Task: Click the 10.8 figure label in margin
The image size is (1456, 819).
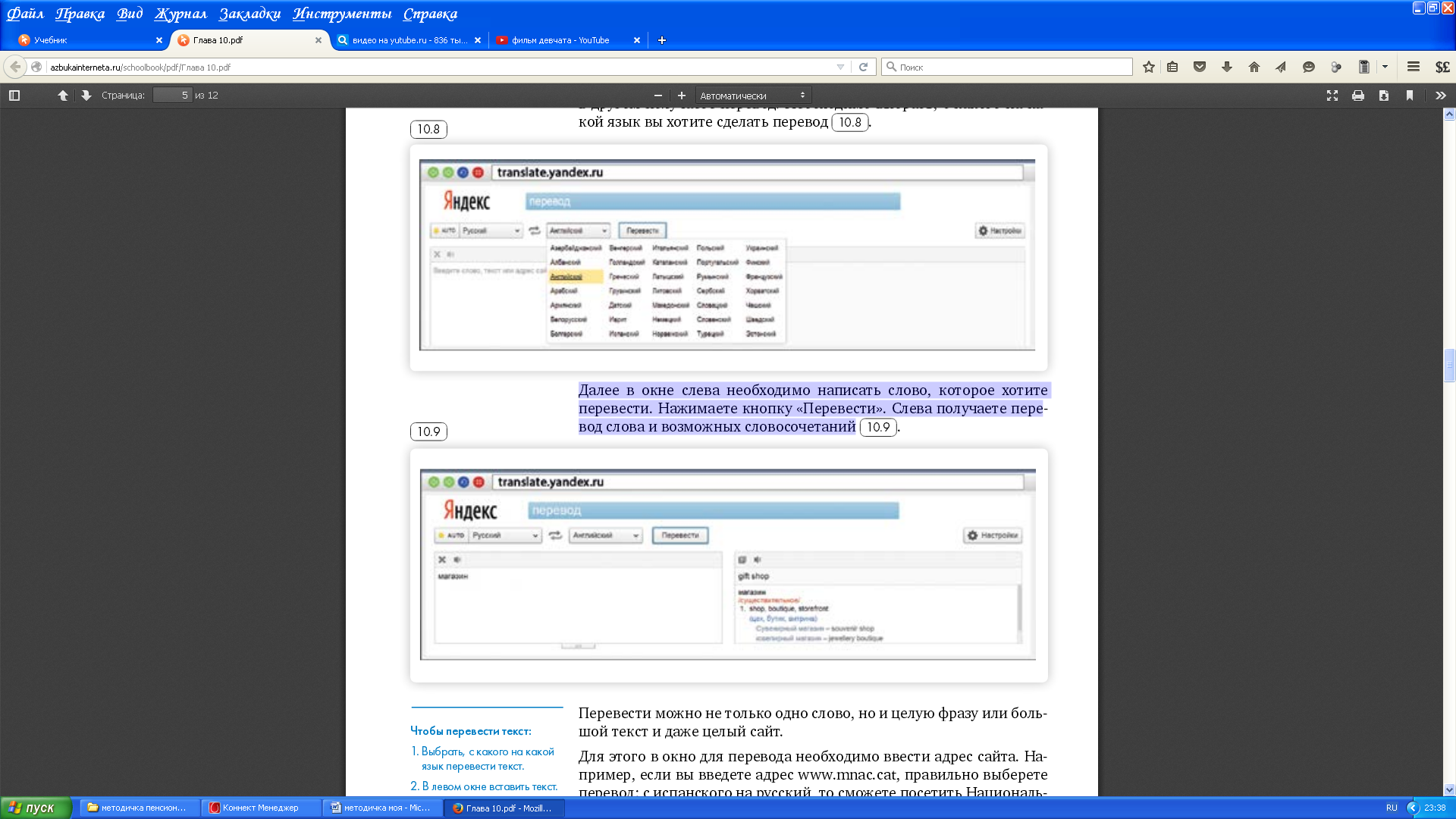Action: [x=428, y=129]
